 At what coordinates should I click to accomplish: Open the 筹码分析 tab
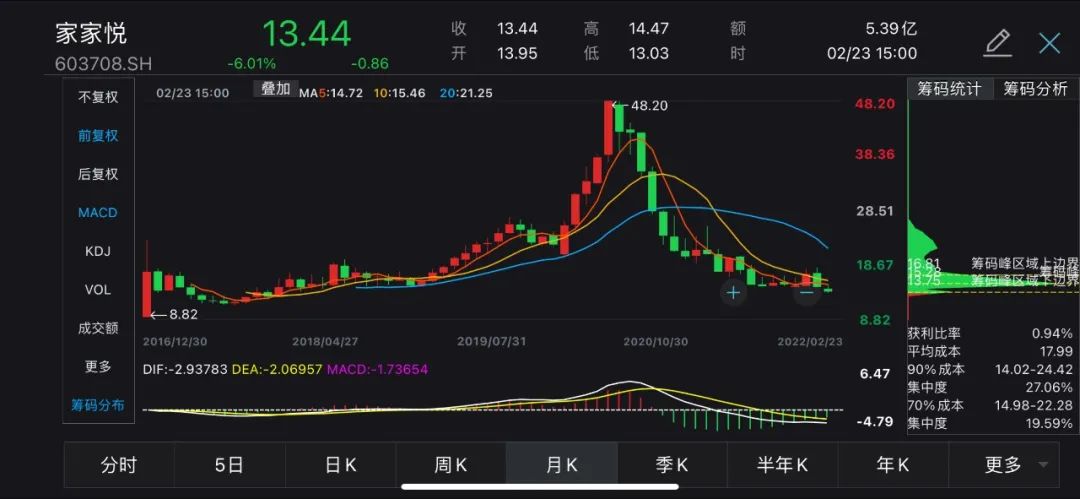click(1035, 89)
